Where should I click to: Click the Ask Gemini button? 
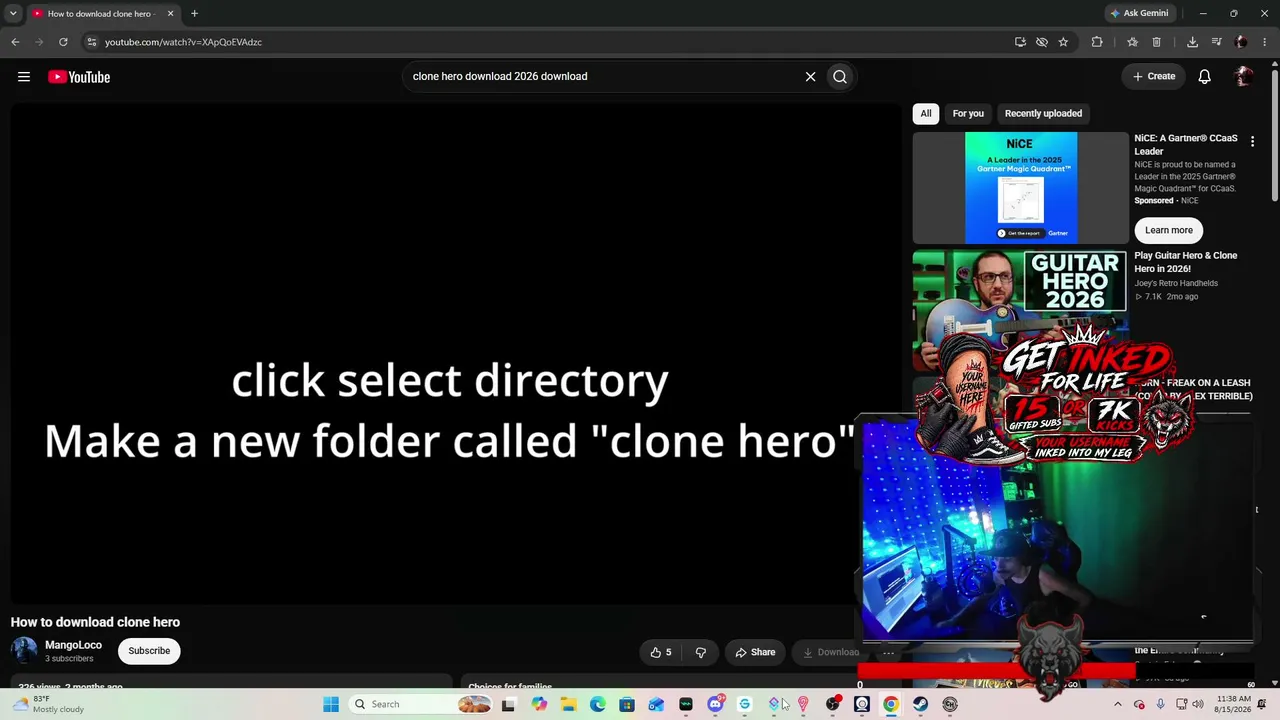1138,14
